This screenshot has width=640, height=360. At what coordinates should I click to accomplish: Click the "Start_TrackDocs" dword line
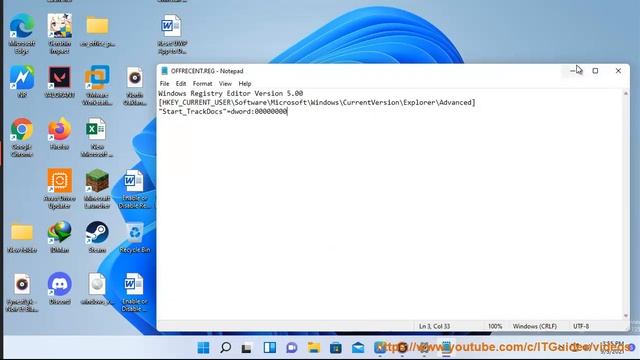[x=223, y=111]
